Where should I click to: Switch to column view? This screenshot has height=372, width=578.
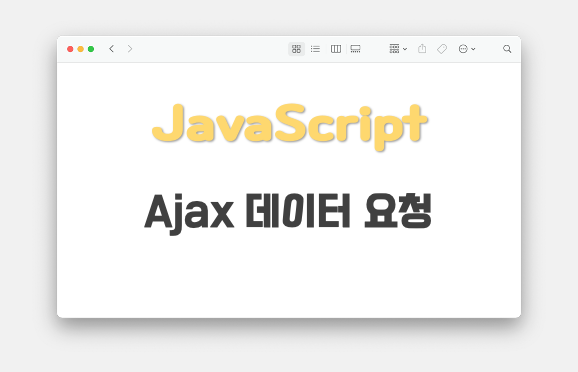(336, 49)
